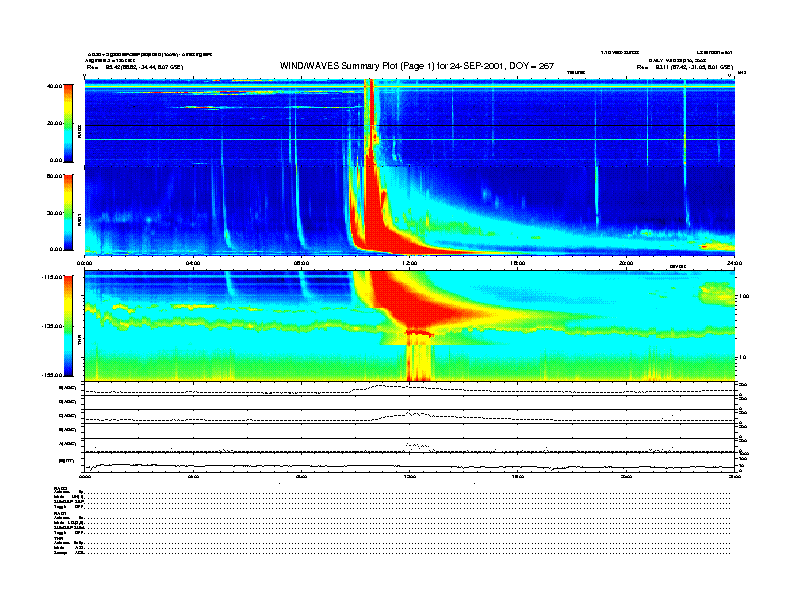
Task: Click the RAD1 spectrogram color bar
Action: coord(68,213)
